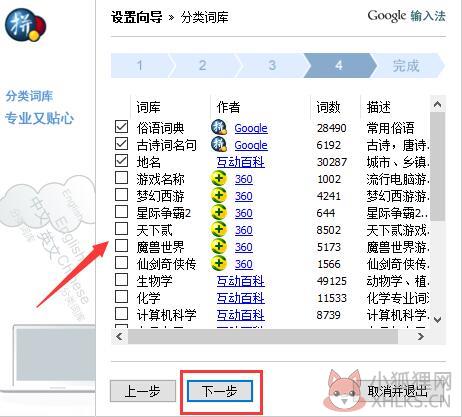
Task: Check the 仙剑奇侠传 dictionary box
Action: click(x=121, y=263)
